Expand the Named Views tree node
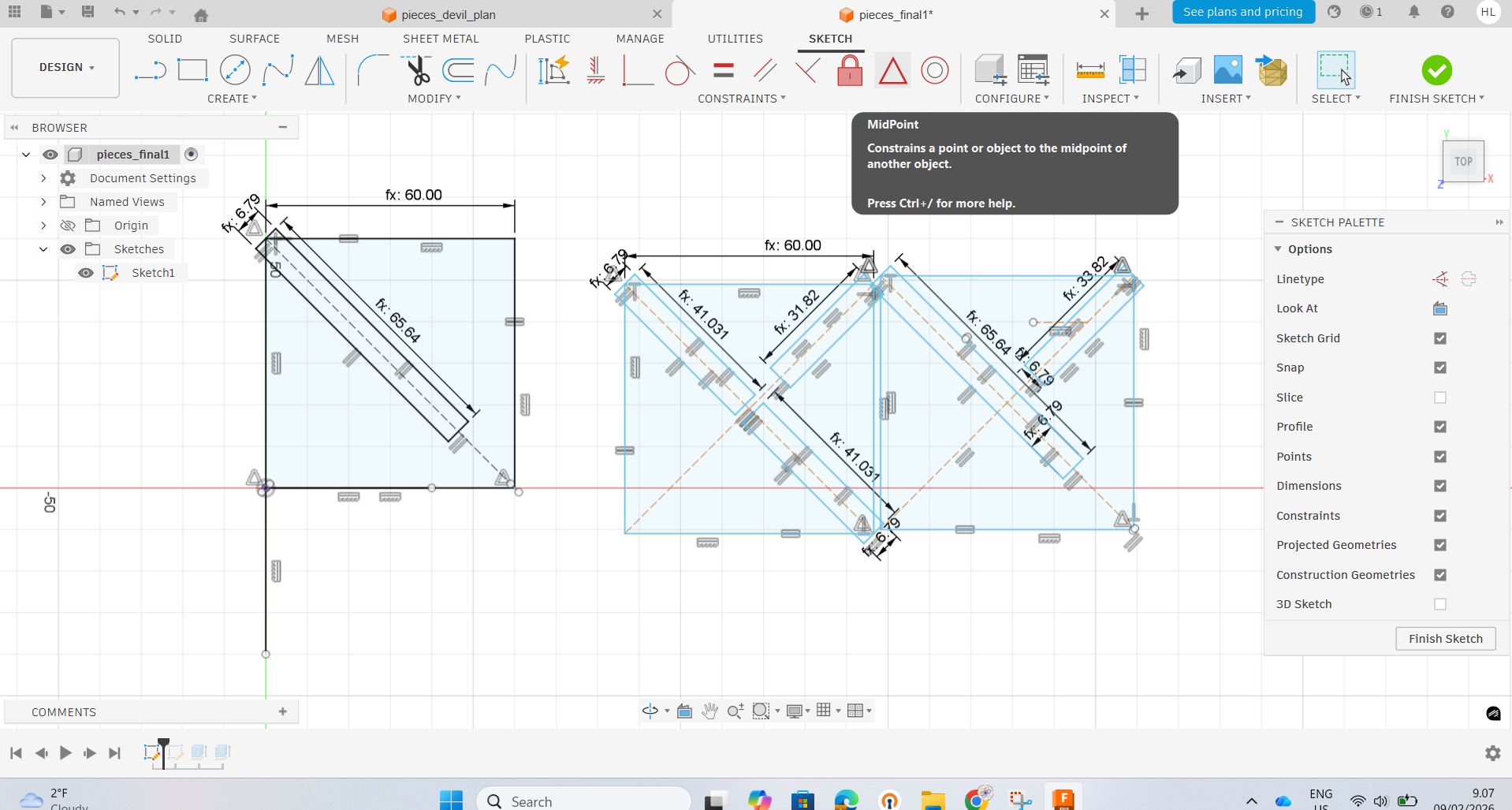Viewport: 1512px width, 810px height. tap(43, 202)
